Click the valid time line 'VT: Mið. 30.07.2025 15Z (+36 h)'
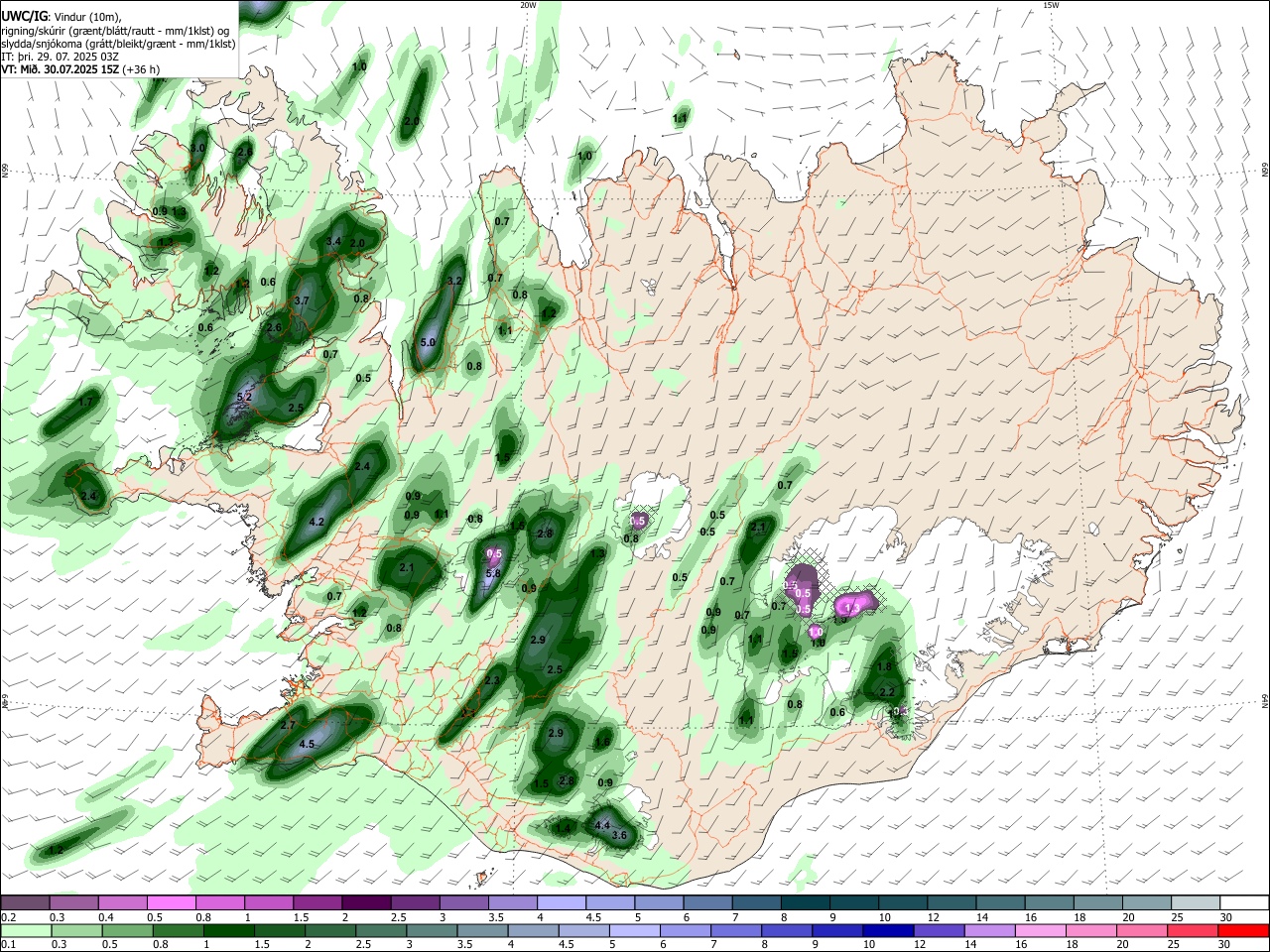This screenshot has width=1270, height=952. tap(80, 69)
